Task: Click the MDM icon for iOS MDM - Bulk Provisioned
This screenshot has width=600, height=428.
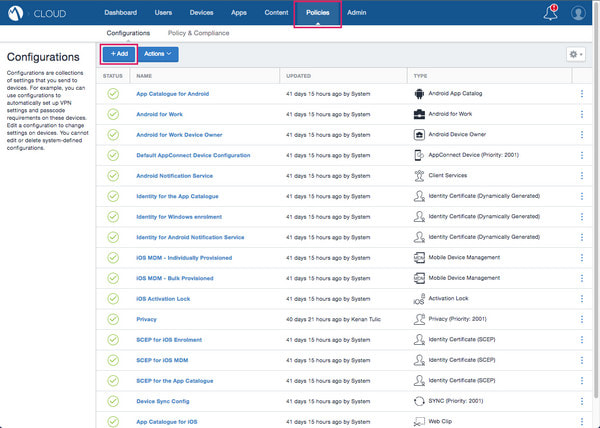Action: point(419,278)
